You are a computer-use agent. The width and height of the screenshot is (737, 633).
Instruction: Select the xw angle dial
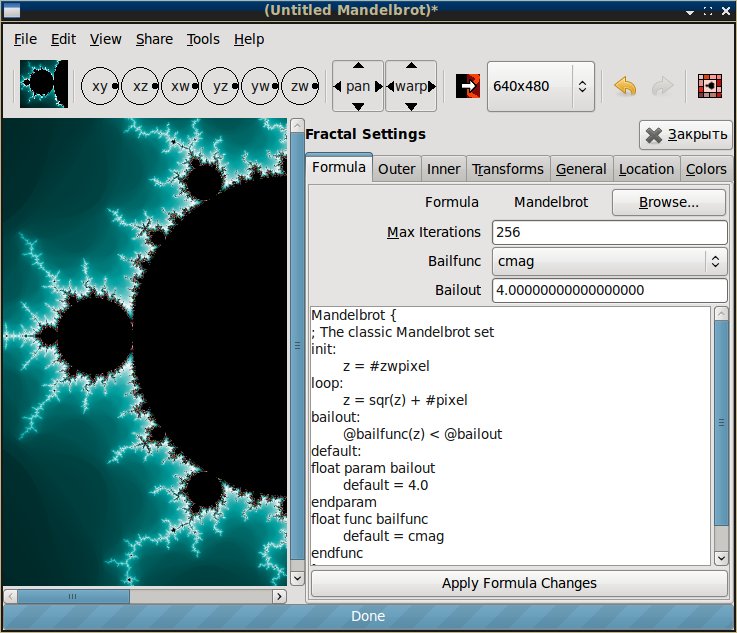click(180, 86)
